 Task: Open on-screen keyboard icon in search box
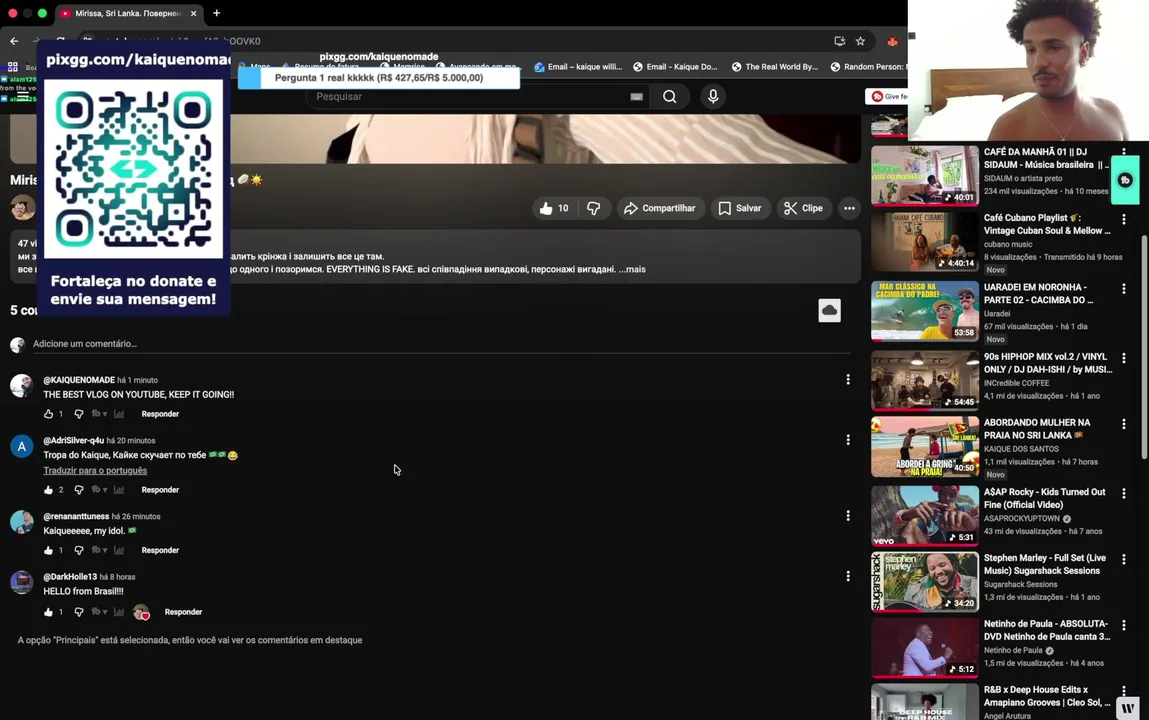(x=636, y=97)
